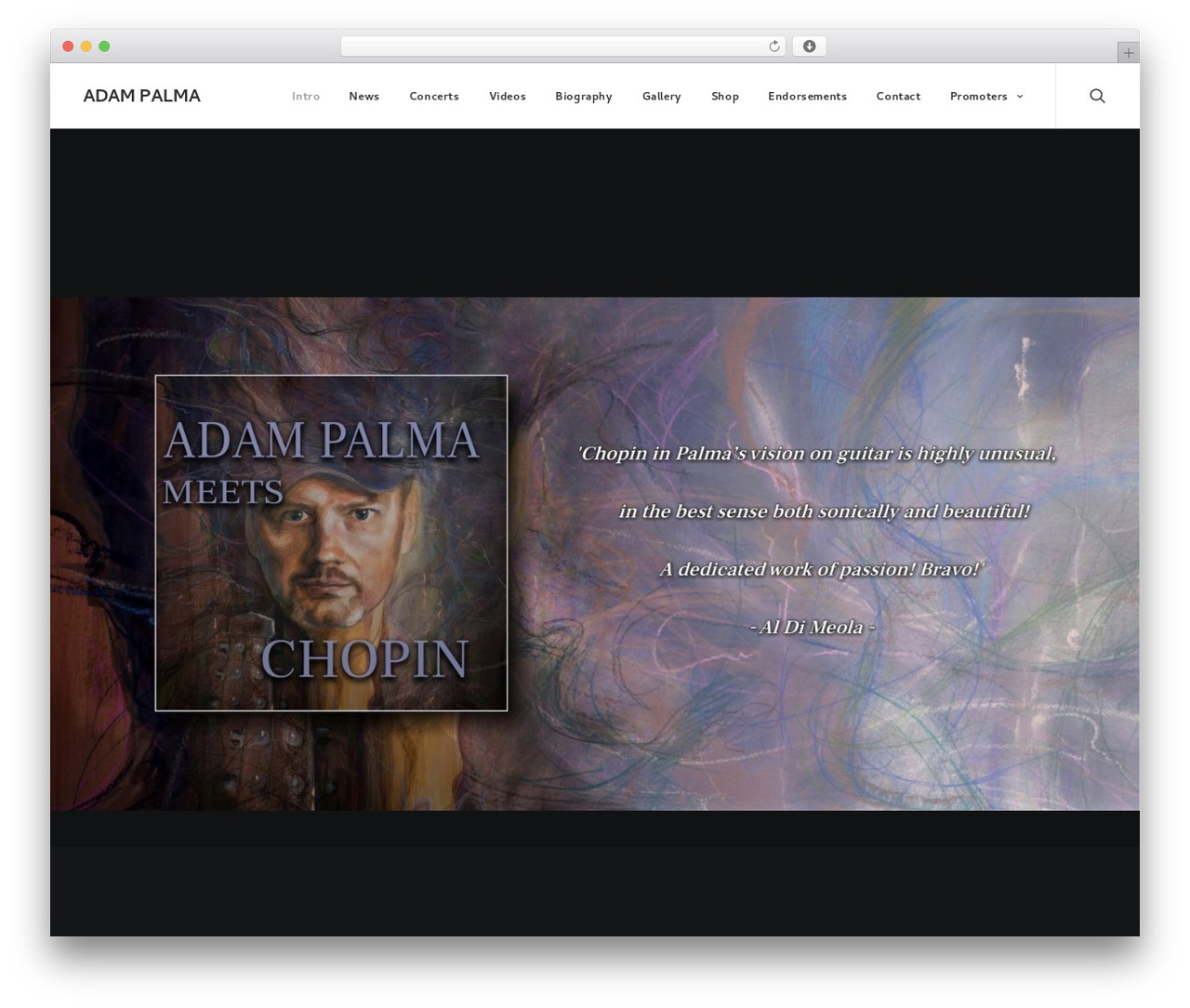Open the site search magnifier icon
The height and width of the screenshot is (1008, 1190).
click(1097, 96)
